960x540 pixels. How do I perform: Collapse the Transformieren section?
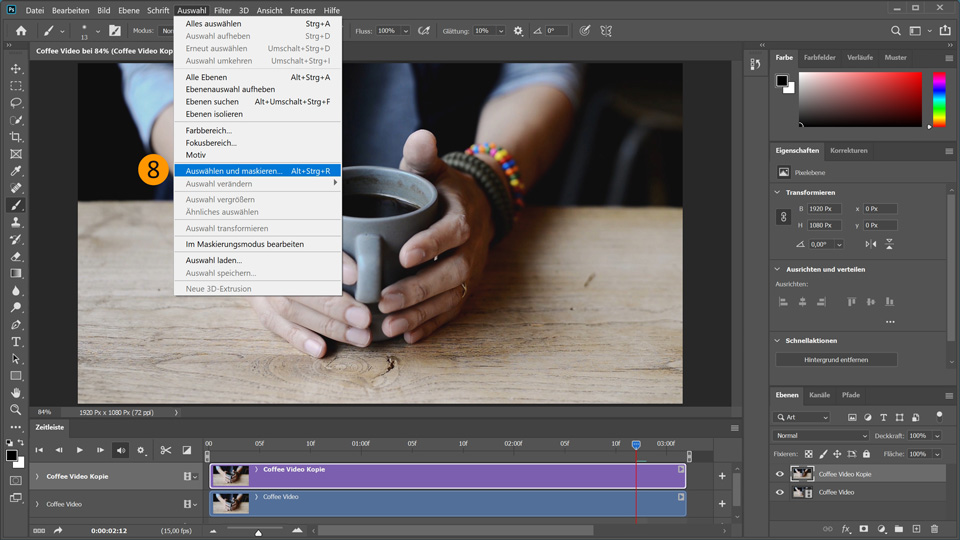tap(779, 192)
